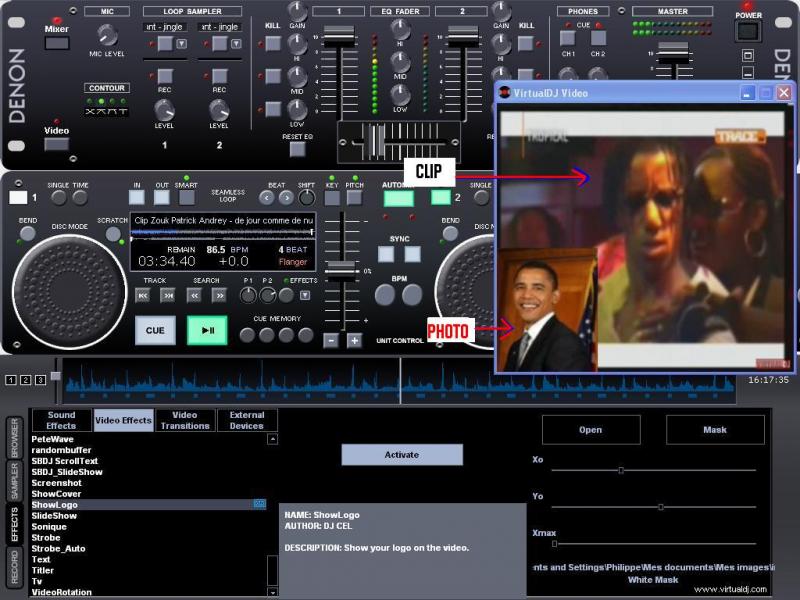Toggle the Video panel button
The image size is (800, 600).
tap(57, 145)
